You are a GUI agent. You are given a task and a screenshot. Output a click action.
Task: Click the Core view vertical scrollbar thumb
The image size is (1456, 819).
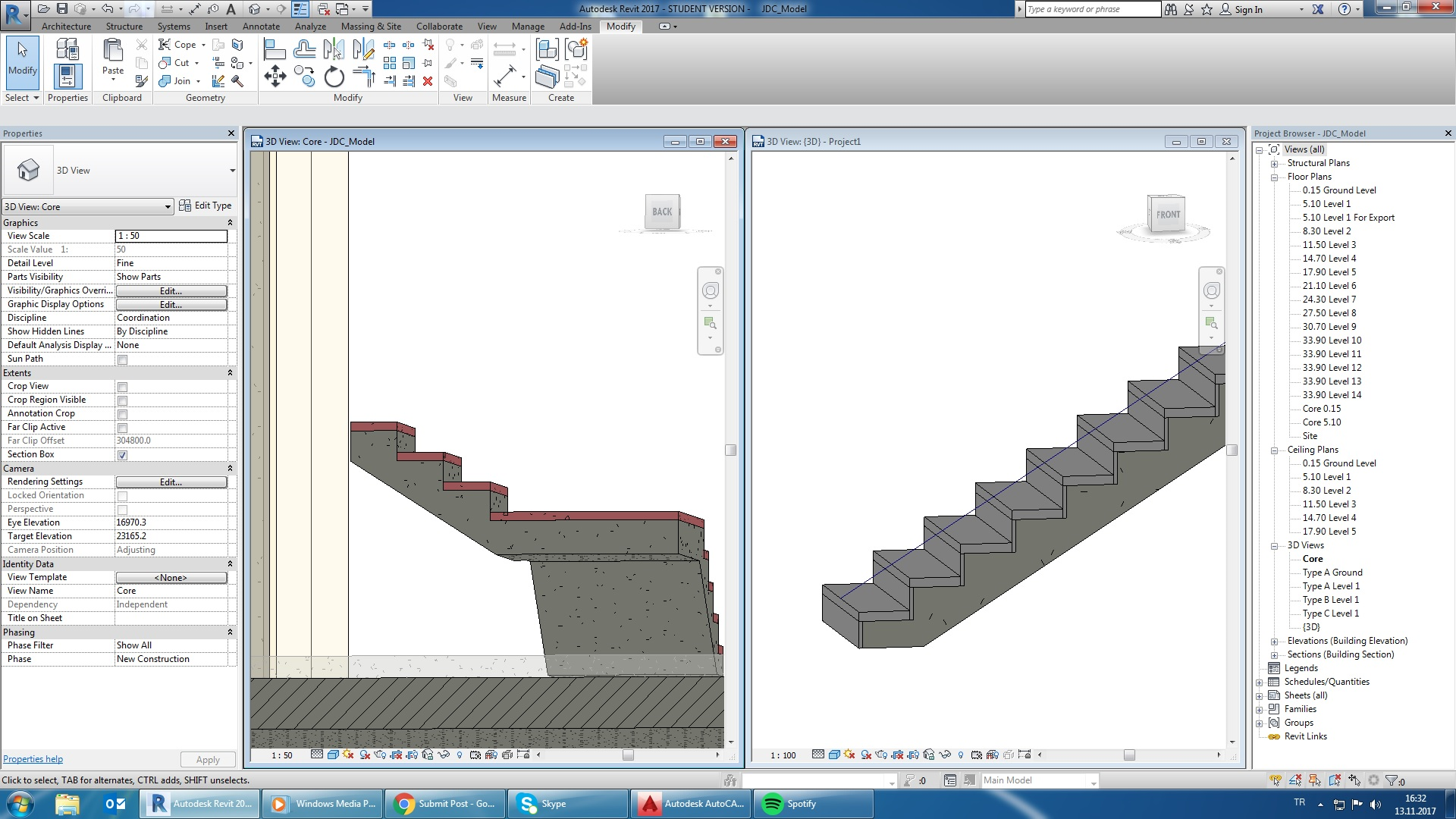[731, 450]
